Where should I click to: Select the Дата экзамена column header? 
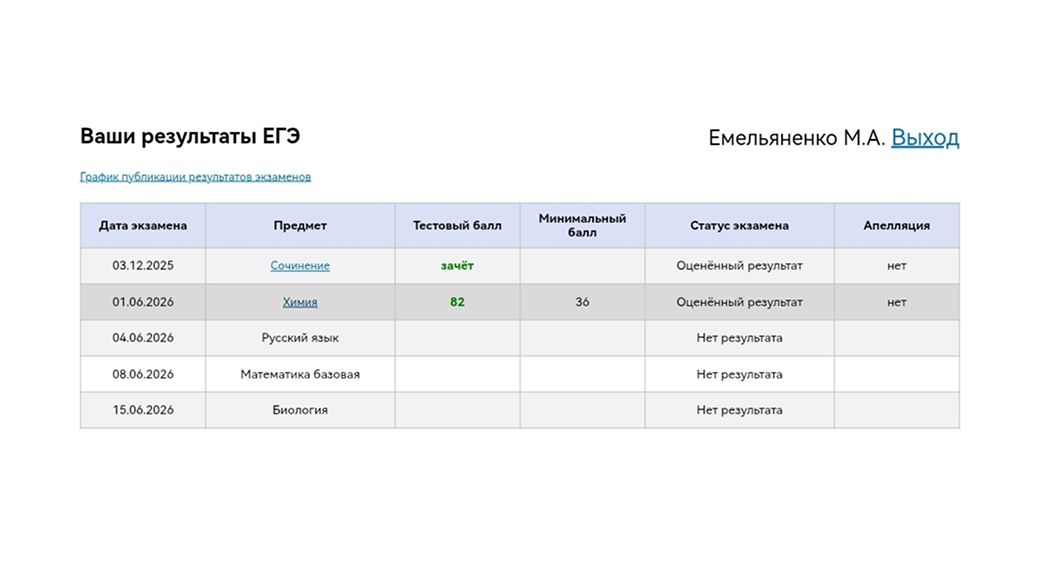143,226
